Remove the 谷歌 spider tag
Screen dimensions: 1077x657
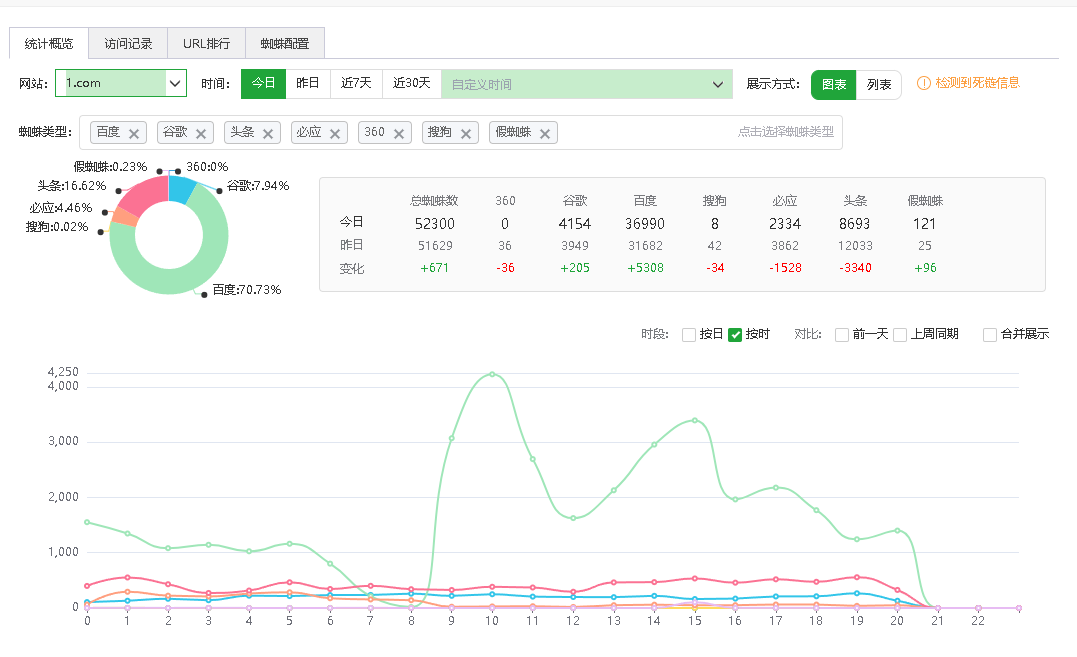tap(201, 134)
